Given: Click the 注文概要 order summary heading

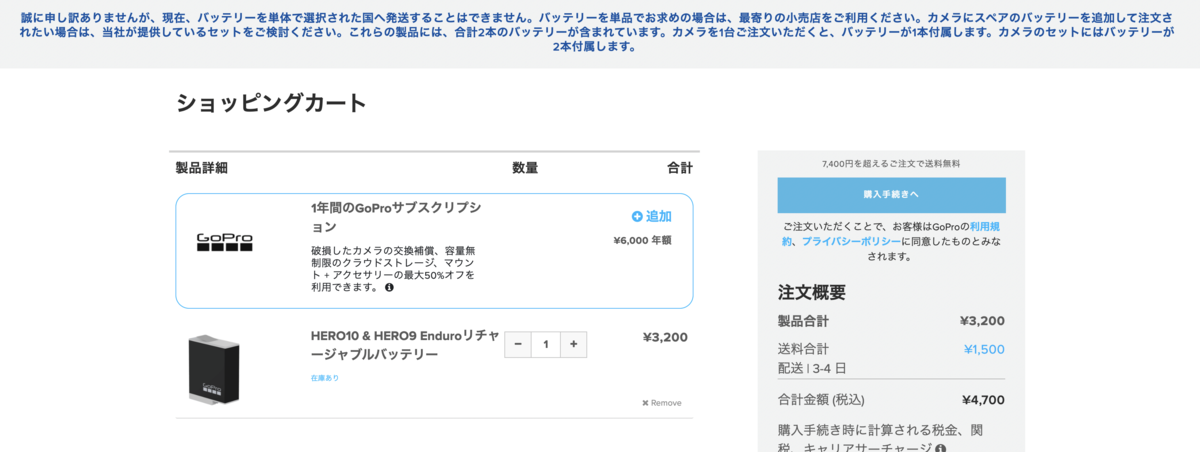Looking at the screenshot, I should point(812,293).
